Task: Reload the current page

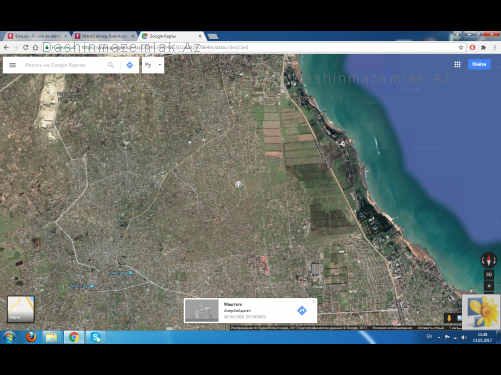Action: [x=26, y=47]
